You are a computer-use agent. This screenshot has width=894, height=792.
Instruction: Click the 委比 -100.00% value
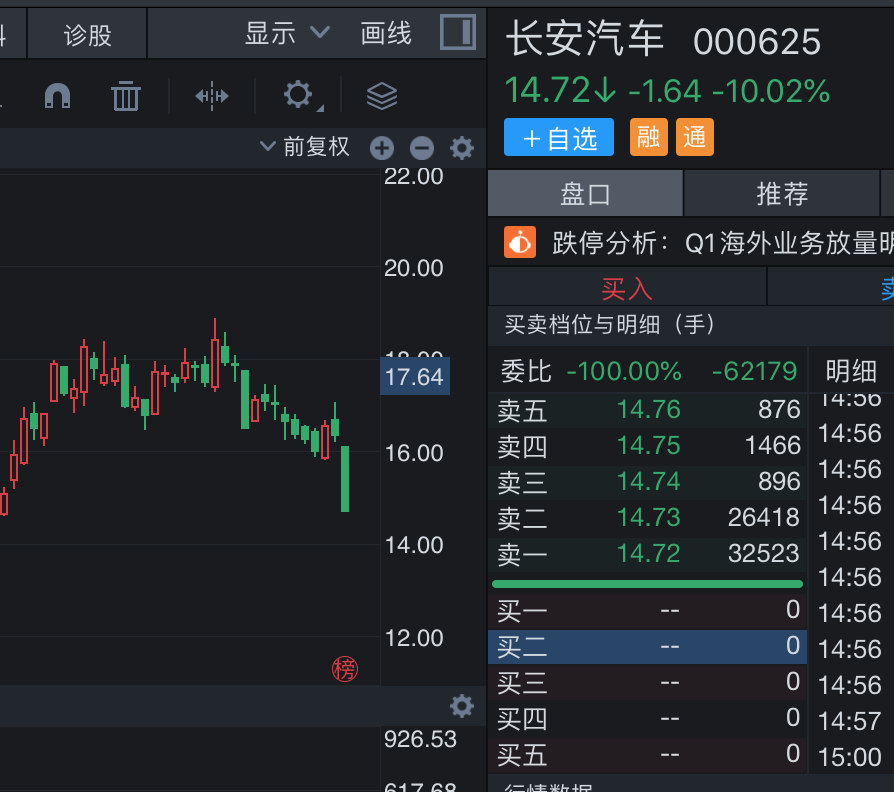point(624,371)
